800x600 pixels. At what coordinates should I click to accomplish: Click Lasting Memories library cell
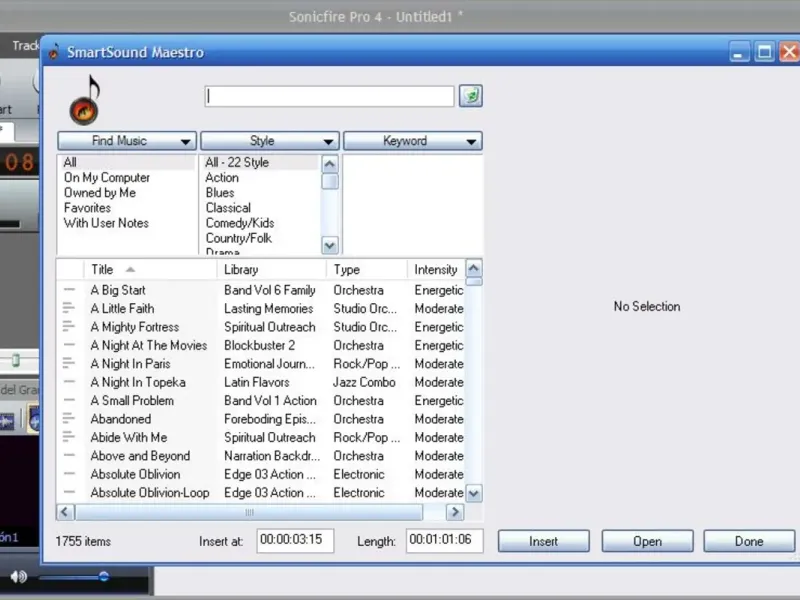click(268, 308)
